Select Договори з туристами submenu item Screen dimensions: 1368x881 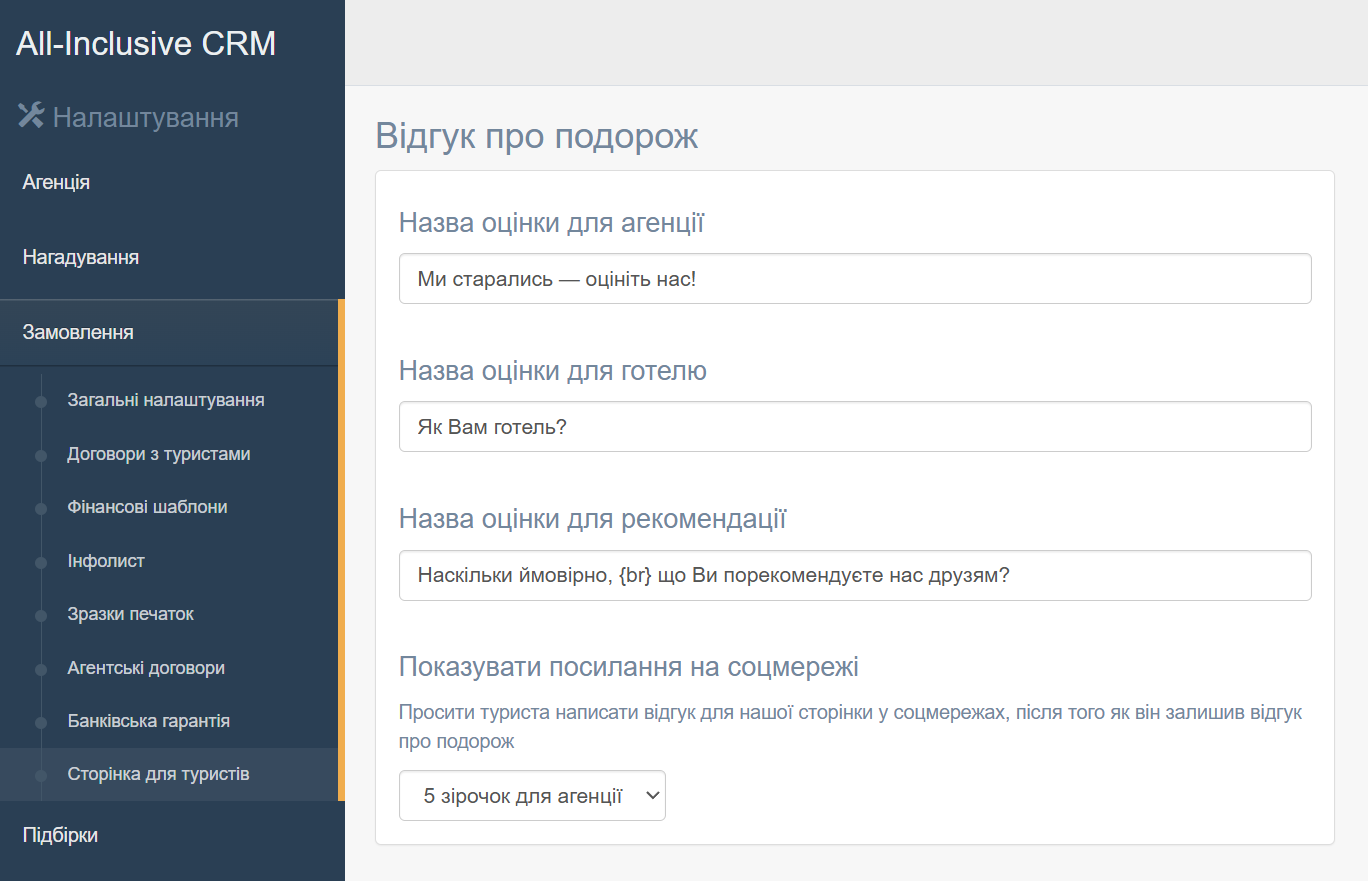pyautogui.click(x=159, y=454)
